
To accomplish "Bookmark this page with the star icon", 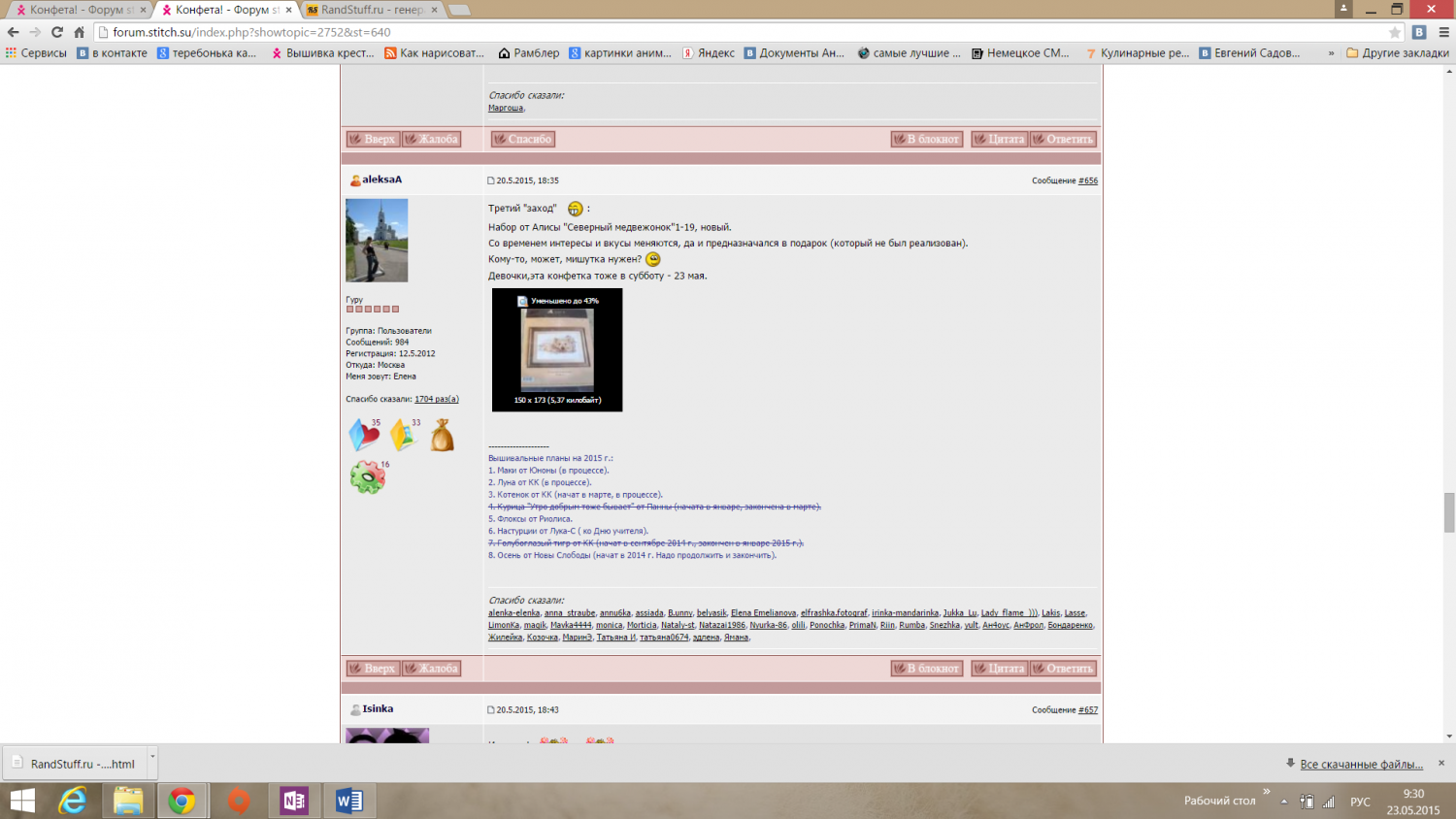I will pyautogui.click(x=1395, y=32).
